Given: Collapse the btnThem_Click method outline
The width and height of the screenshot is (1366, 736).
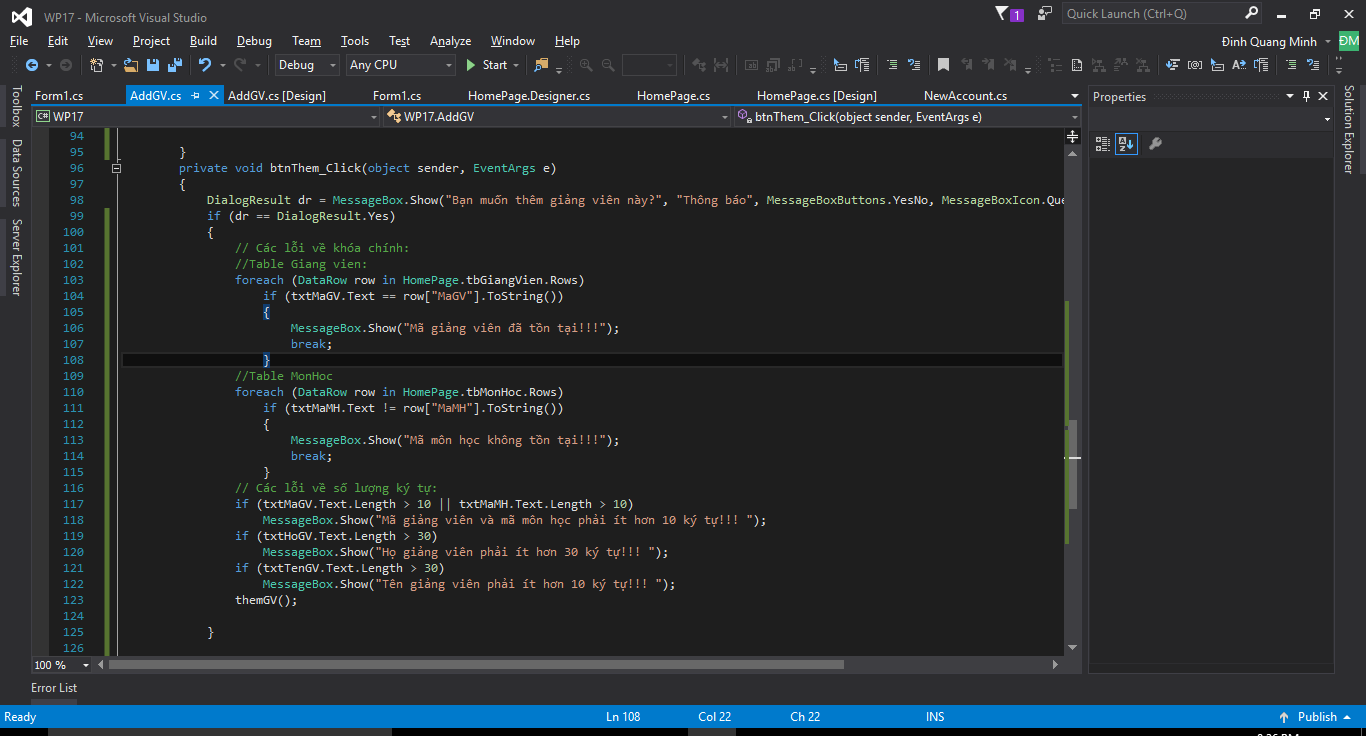Looking at the screenshot, I should (x=117, y=168).
